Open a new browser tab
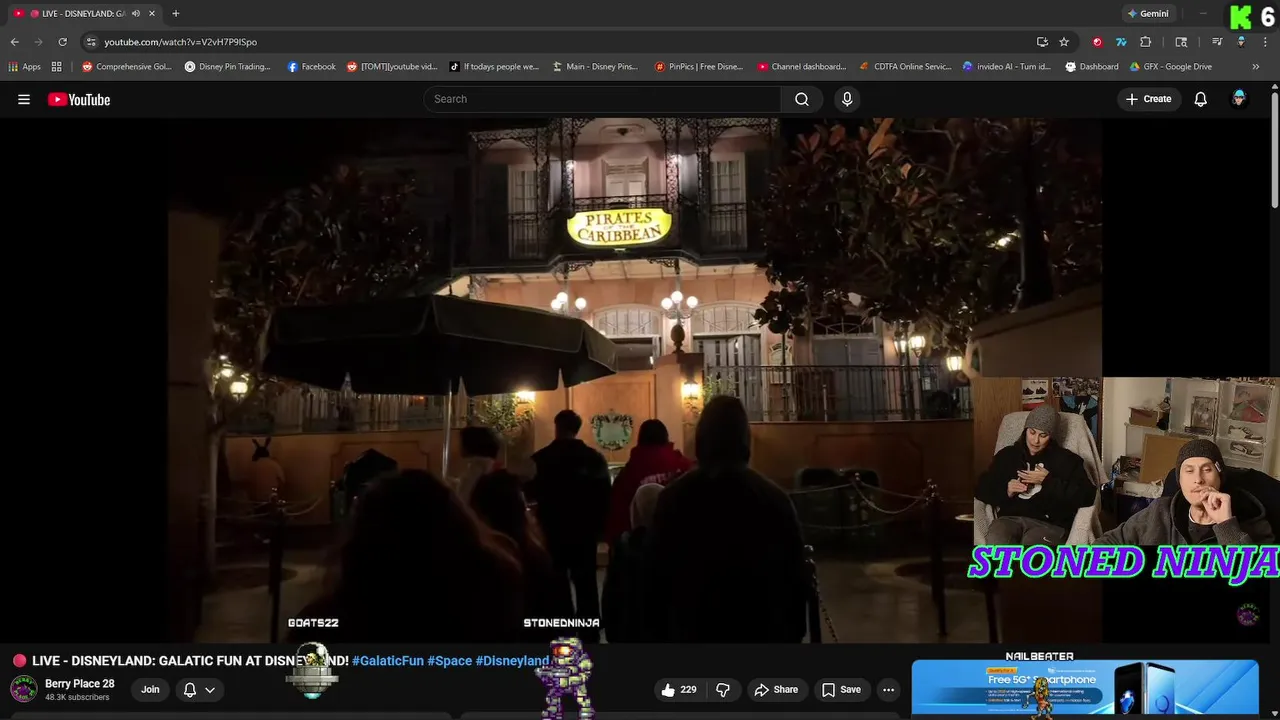Image resolution: width=1280 pixels, height=720 pixels. tap(175, 13)
